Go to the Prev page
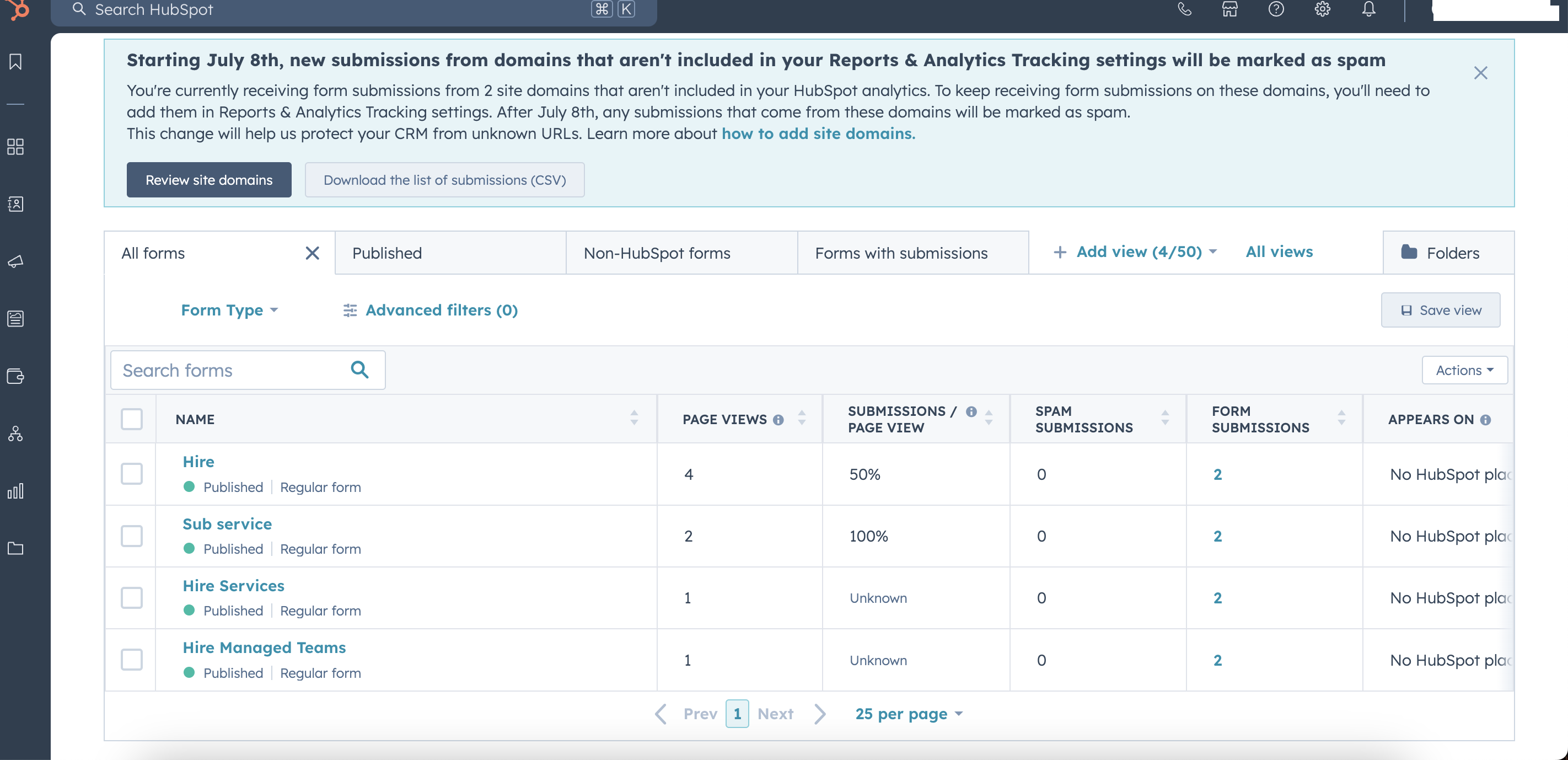The height and width of the screenshot is (760, 1568). click(686, 714)
